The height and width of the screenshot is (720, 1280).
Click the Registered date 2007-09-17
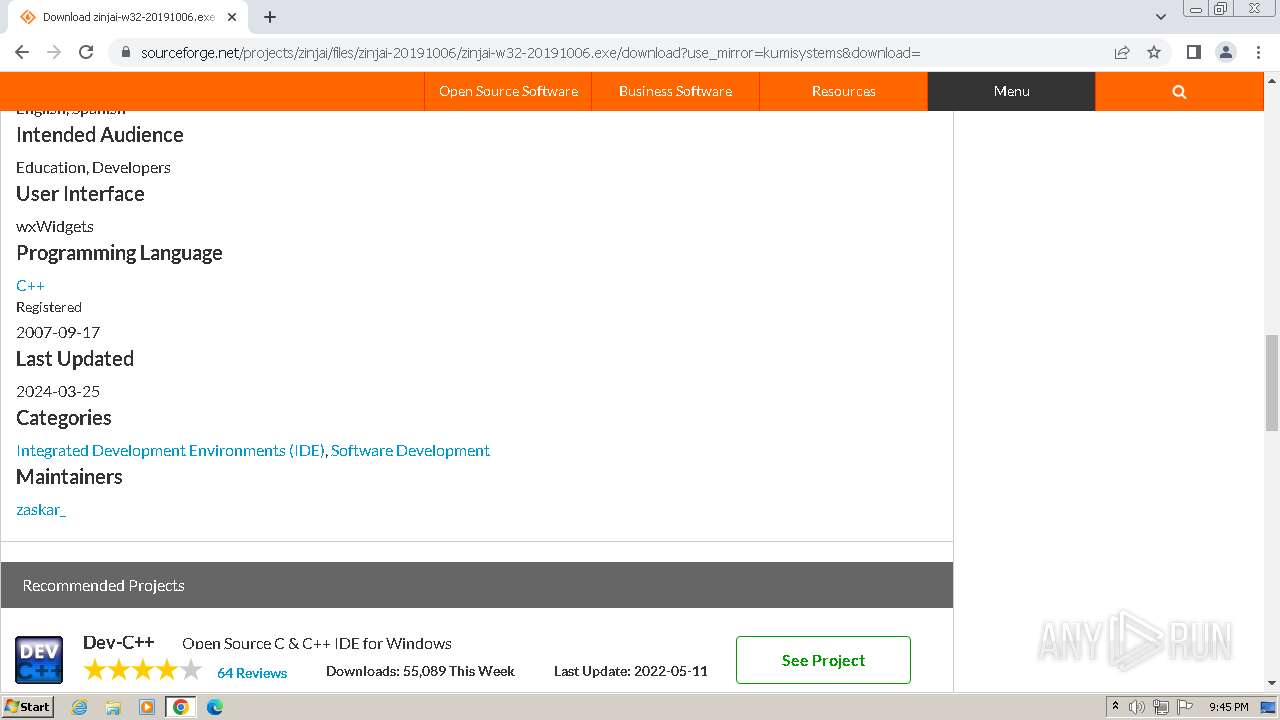[58, 332]
